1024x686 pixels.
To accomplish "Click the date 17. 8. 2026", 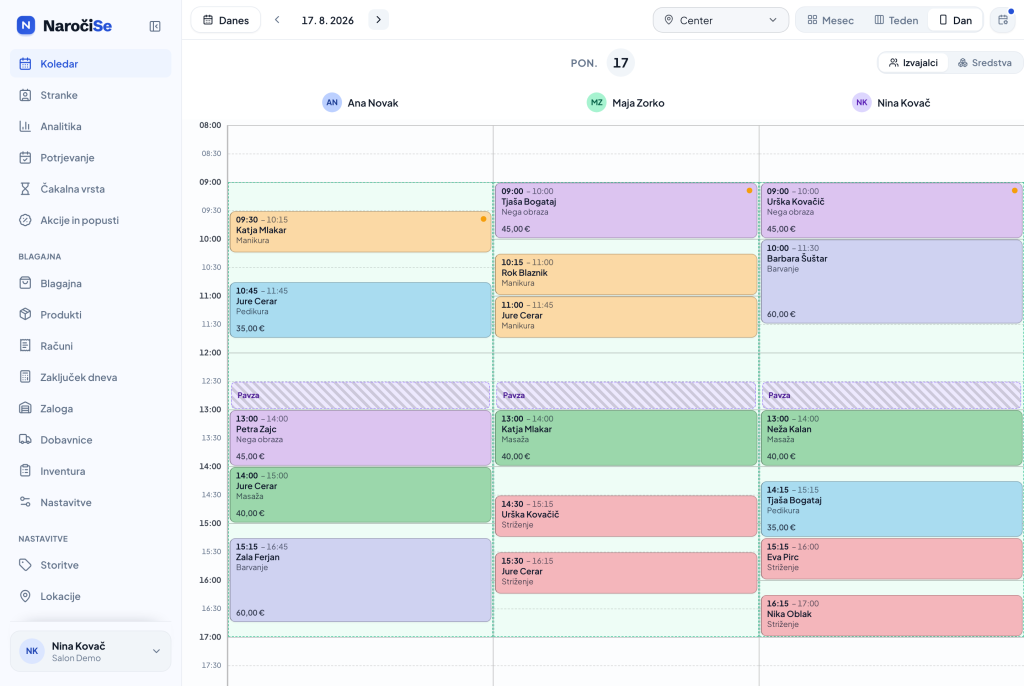I will [x=328, y=20].
